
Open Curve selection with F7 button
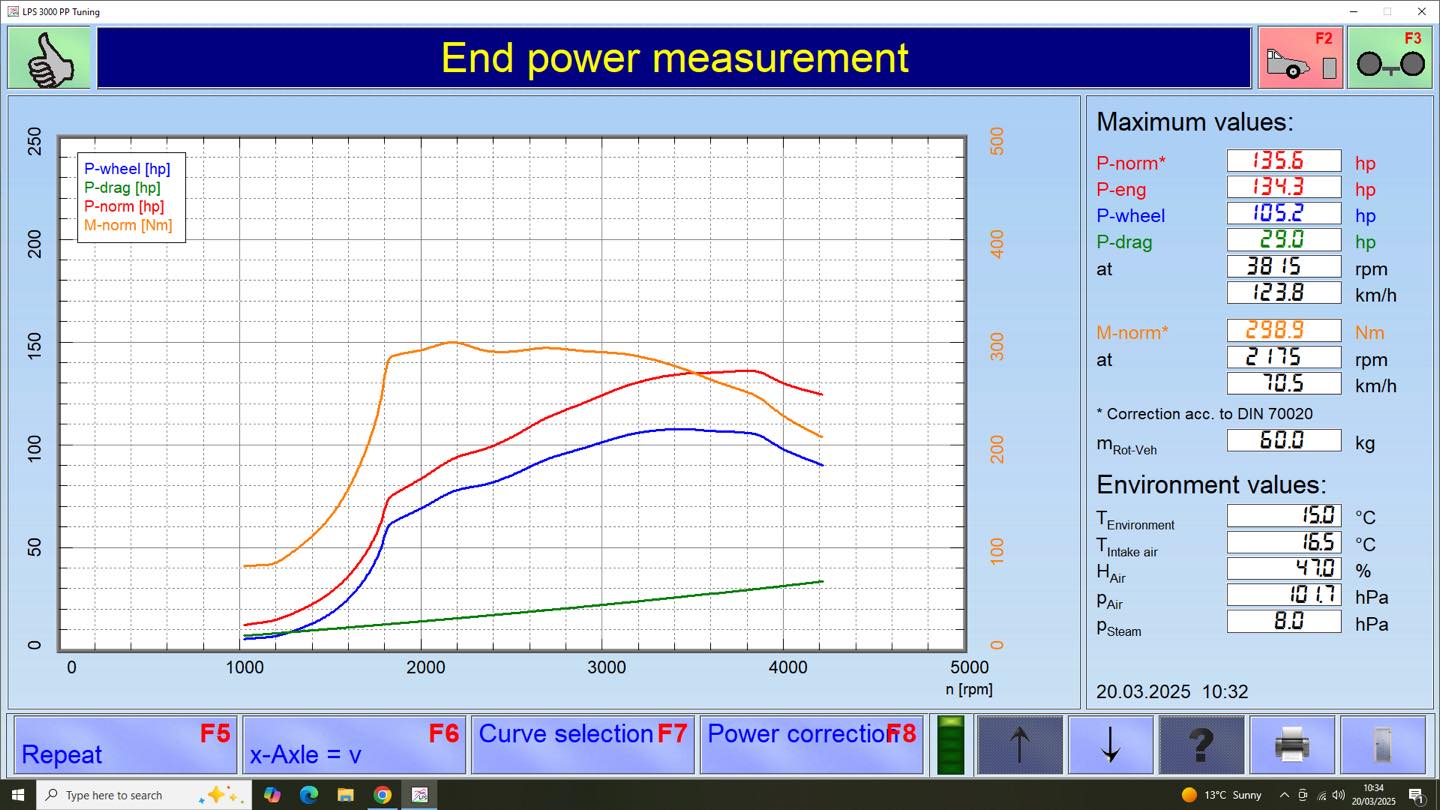pos(583,745)
